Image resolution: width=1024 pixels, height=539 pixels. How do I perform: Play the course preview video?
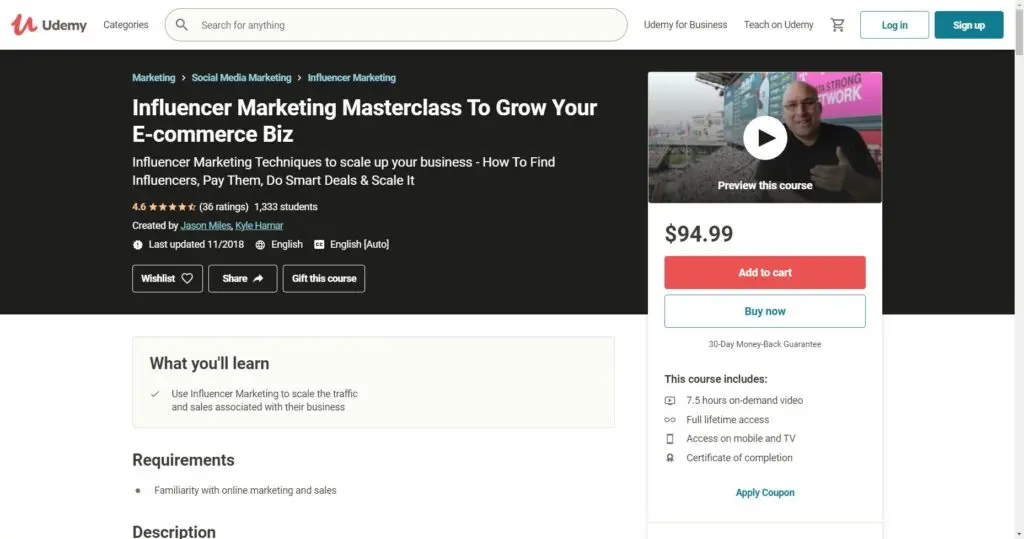tap(765, 138)
